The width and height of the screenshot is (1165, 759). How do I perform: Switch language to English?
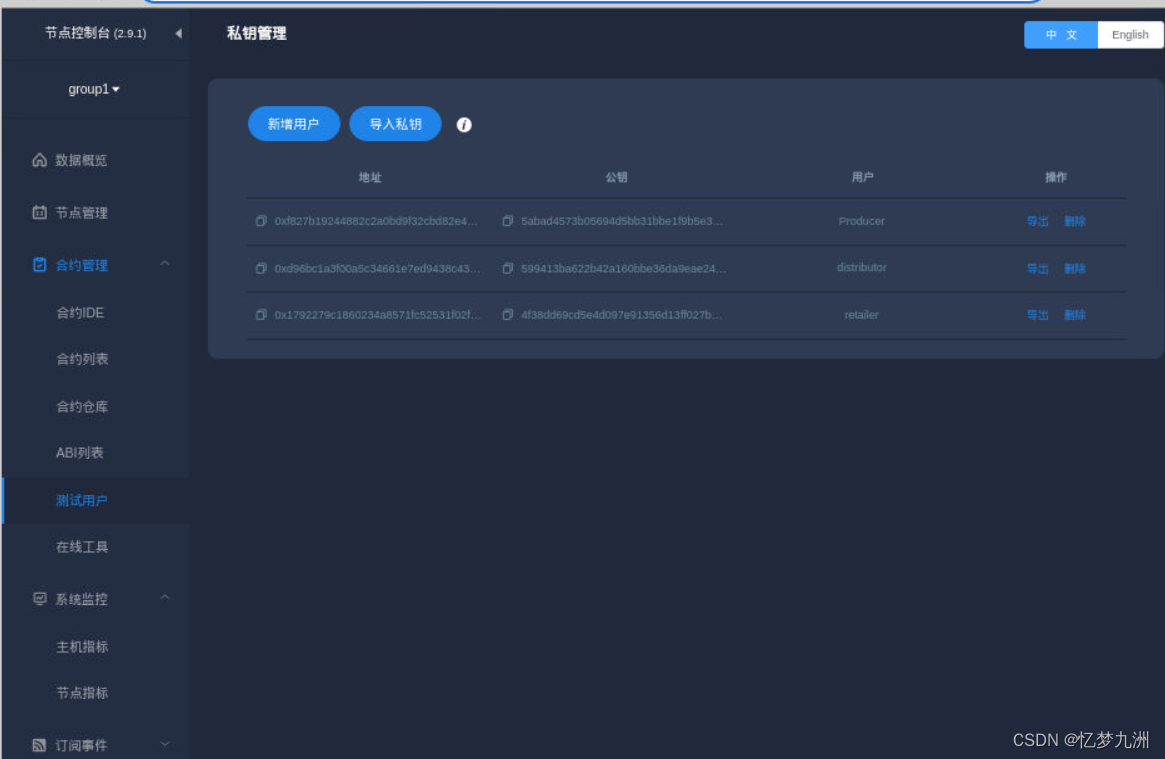pyautogui.click(x=1129, y=35)
